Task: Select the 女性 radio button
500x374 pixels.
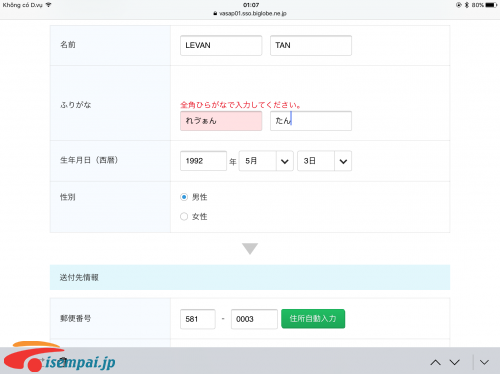Action: tap(184, 217)
